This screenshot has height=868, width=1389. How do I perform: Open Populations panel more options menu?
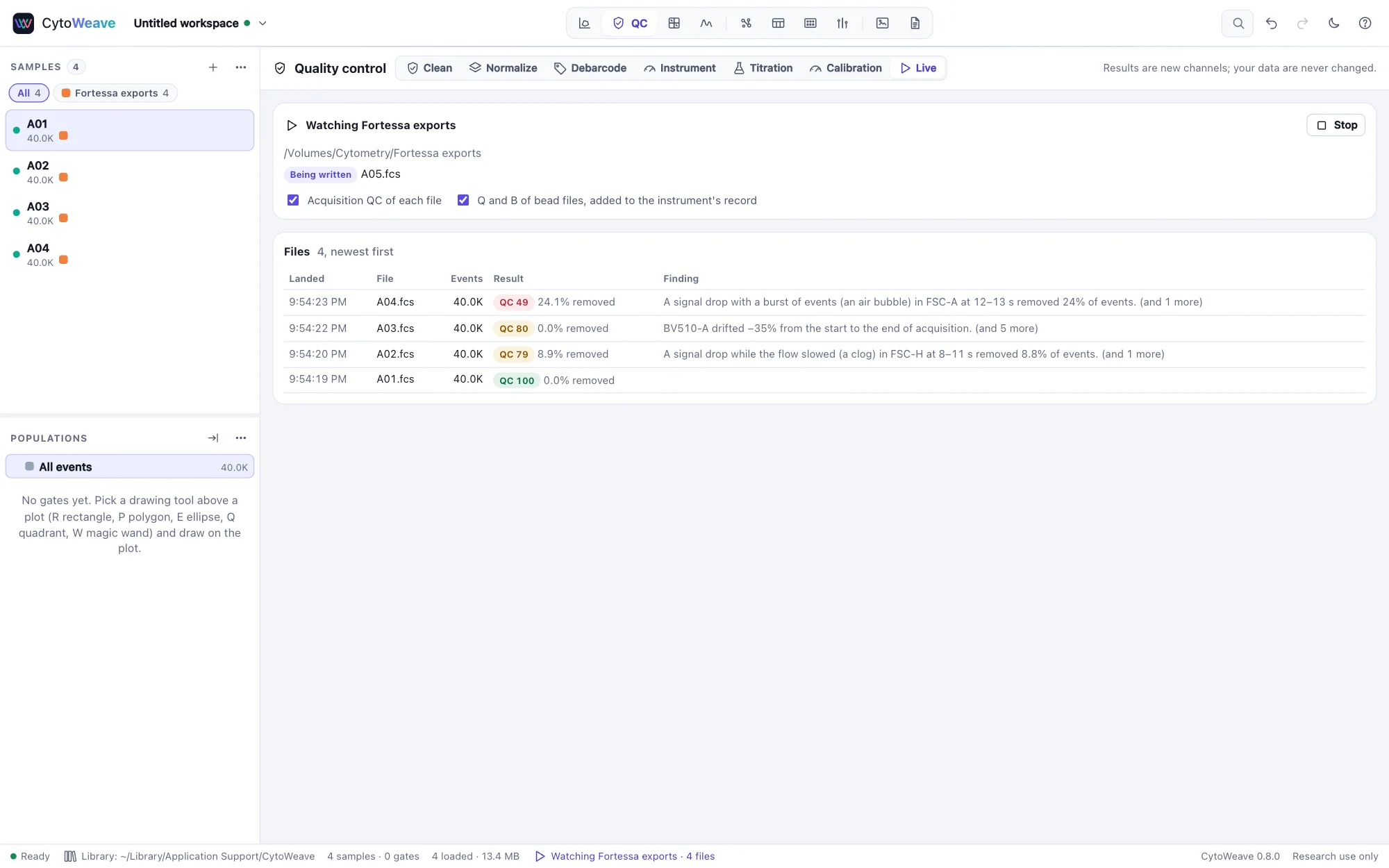pyautogui.click(x=241, y=438)
